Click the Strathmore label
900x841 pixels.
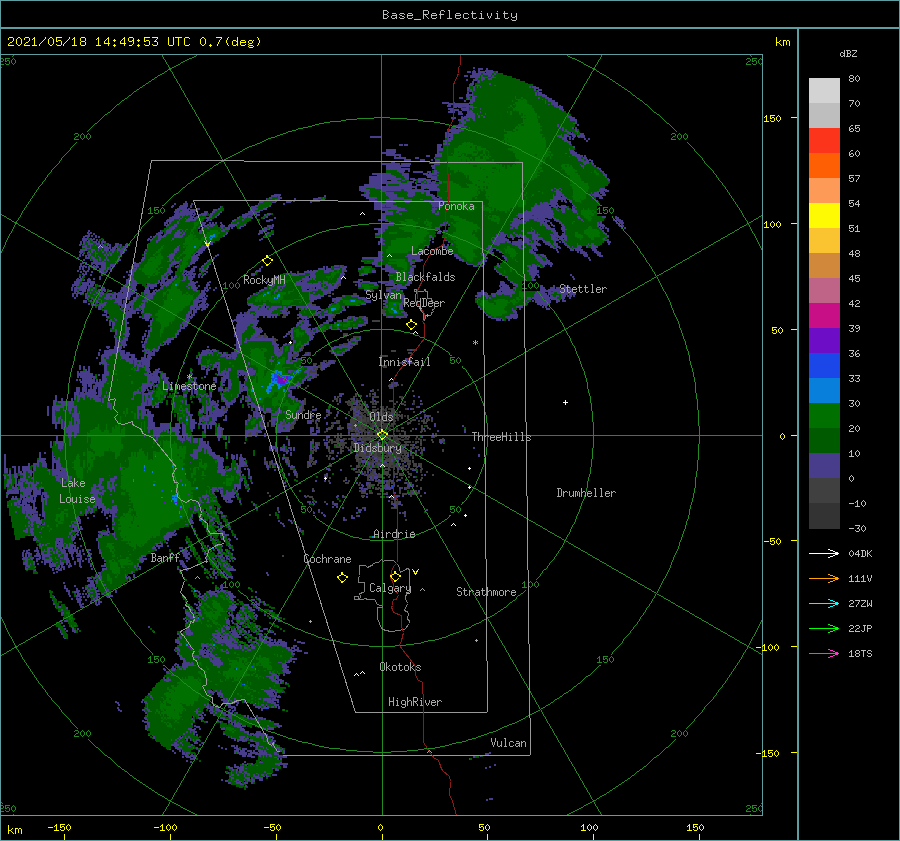click(486, 592)
